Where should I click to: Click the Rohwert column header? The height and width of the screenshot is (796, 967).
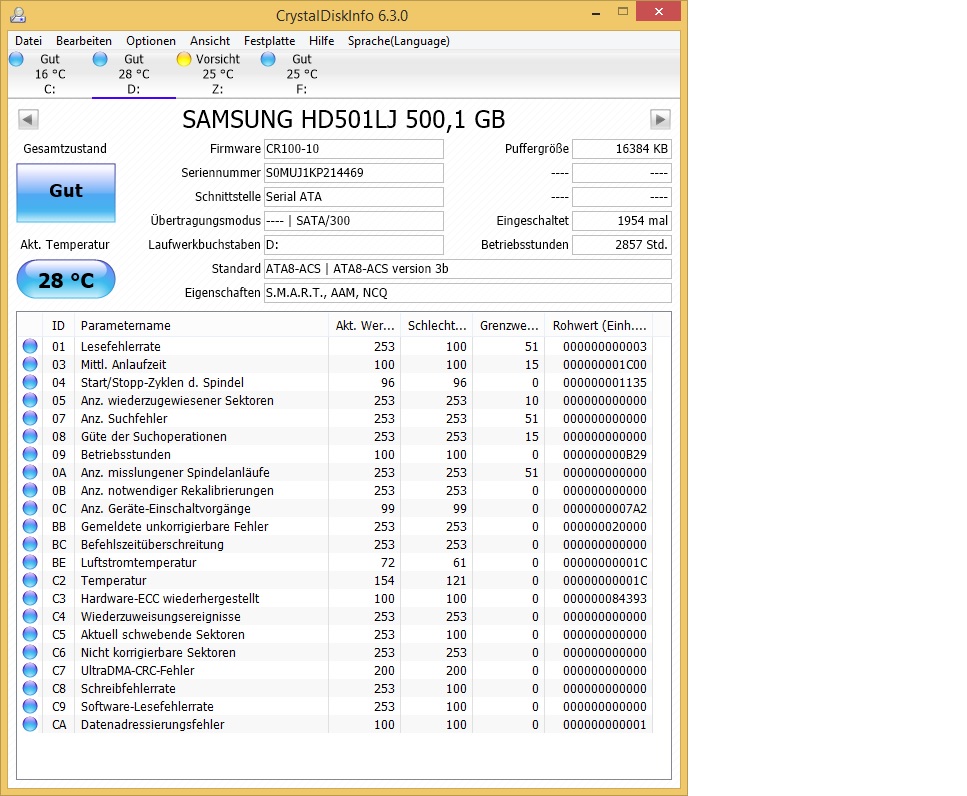599,326
